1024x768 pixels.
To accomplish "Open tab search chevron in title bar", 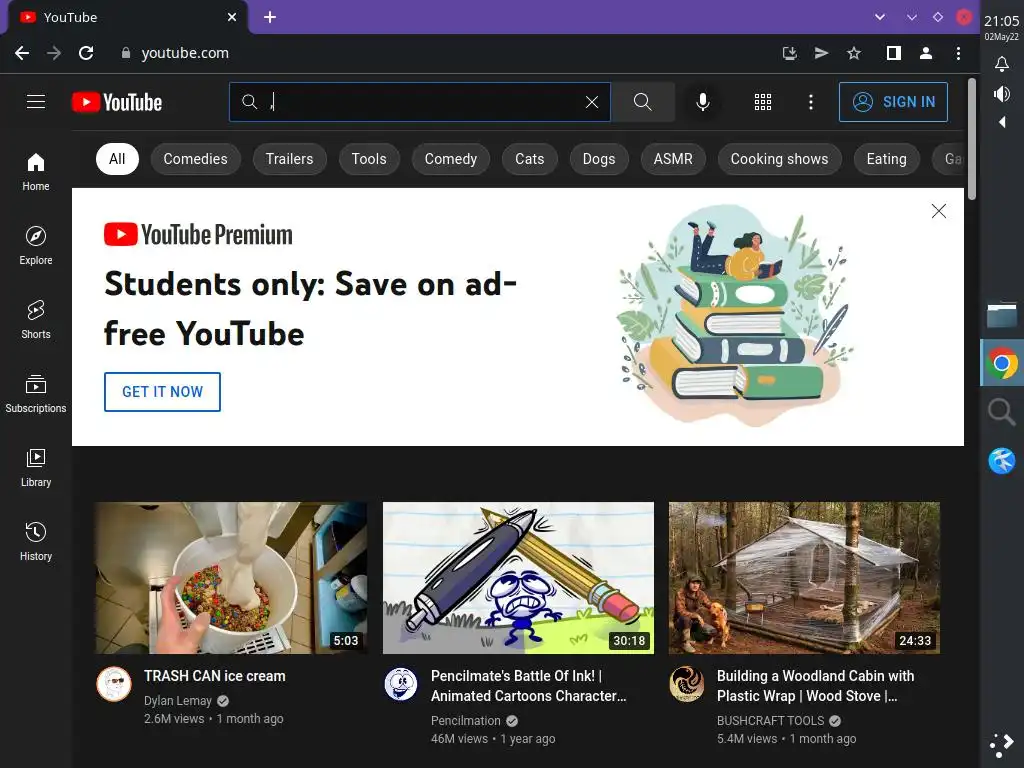I will coord(880,17).
